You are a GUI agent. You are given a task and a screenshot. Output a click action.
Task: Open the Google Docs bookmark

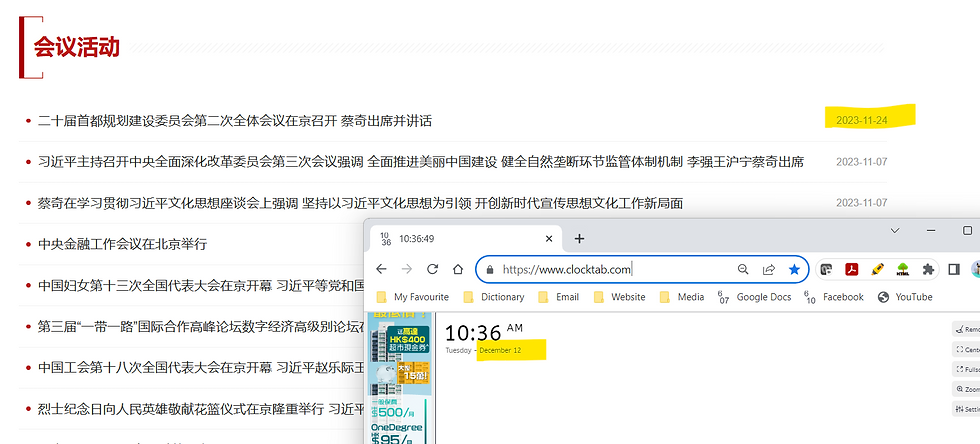(x=754, y=297)
